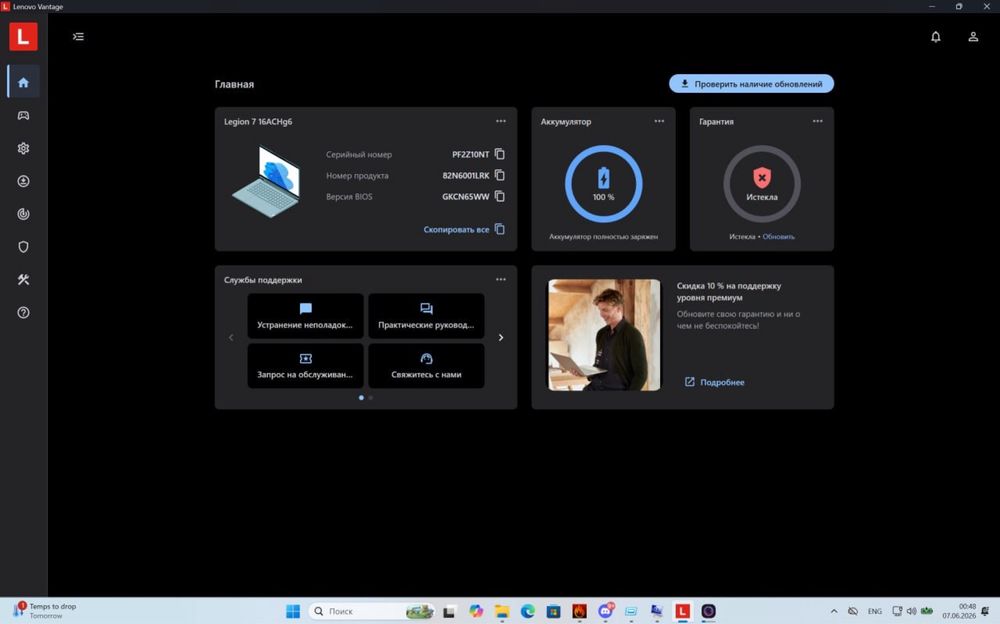The width and height of the screenshot is (1000, 624).
Task: Copy the serial number PF2Z10NT
Action: tap(500, 154)
